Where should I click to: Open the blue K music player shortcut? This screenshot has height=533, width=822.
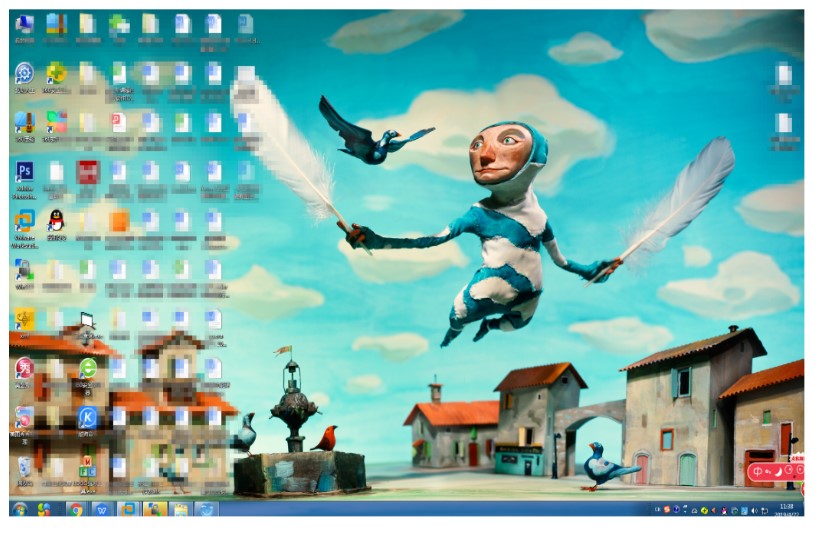88,420
